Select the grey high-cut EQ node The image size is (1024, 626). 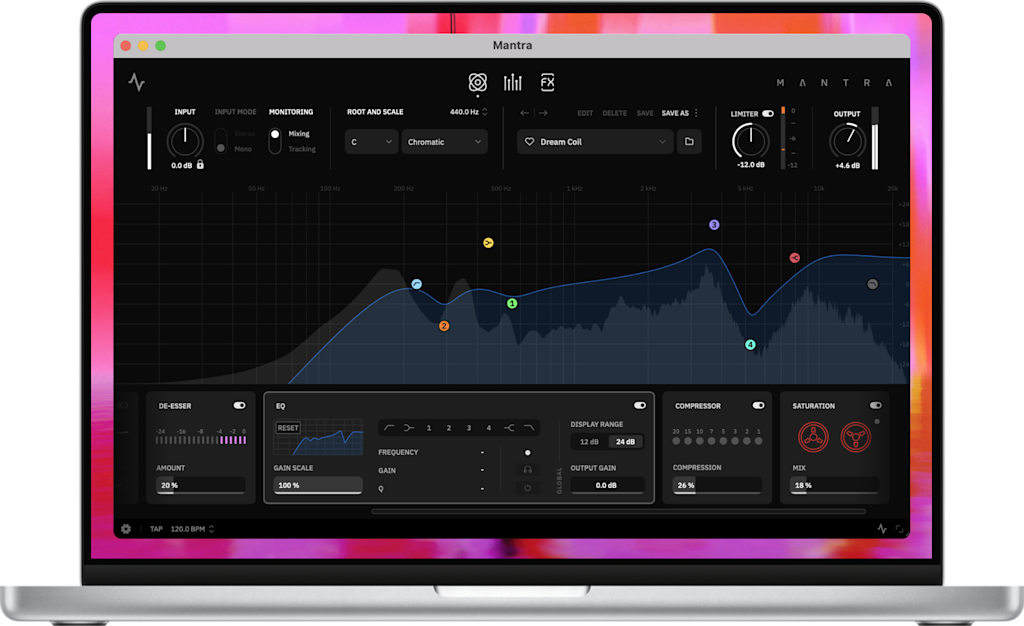click(x=872, y=284)
